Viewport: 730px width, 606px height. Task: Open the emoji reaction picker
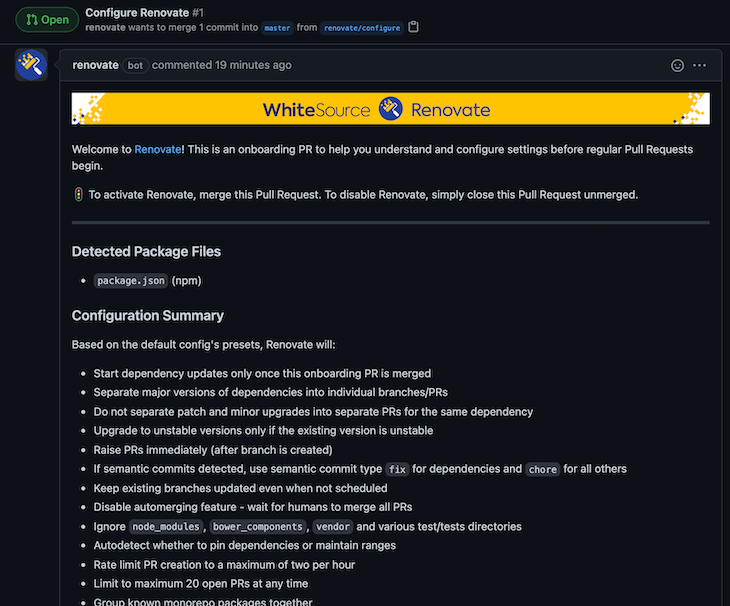pos(677,65)
